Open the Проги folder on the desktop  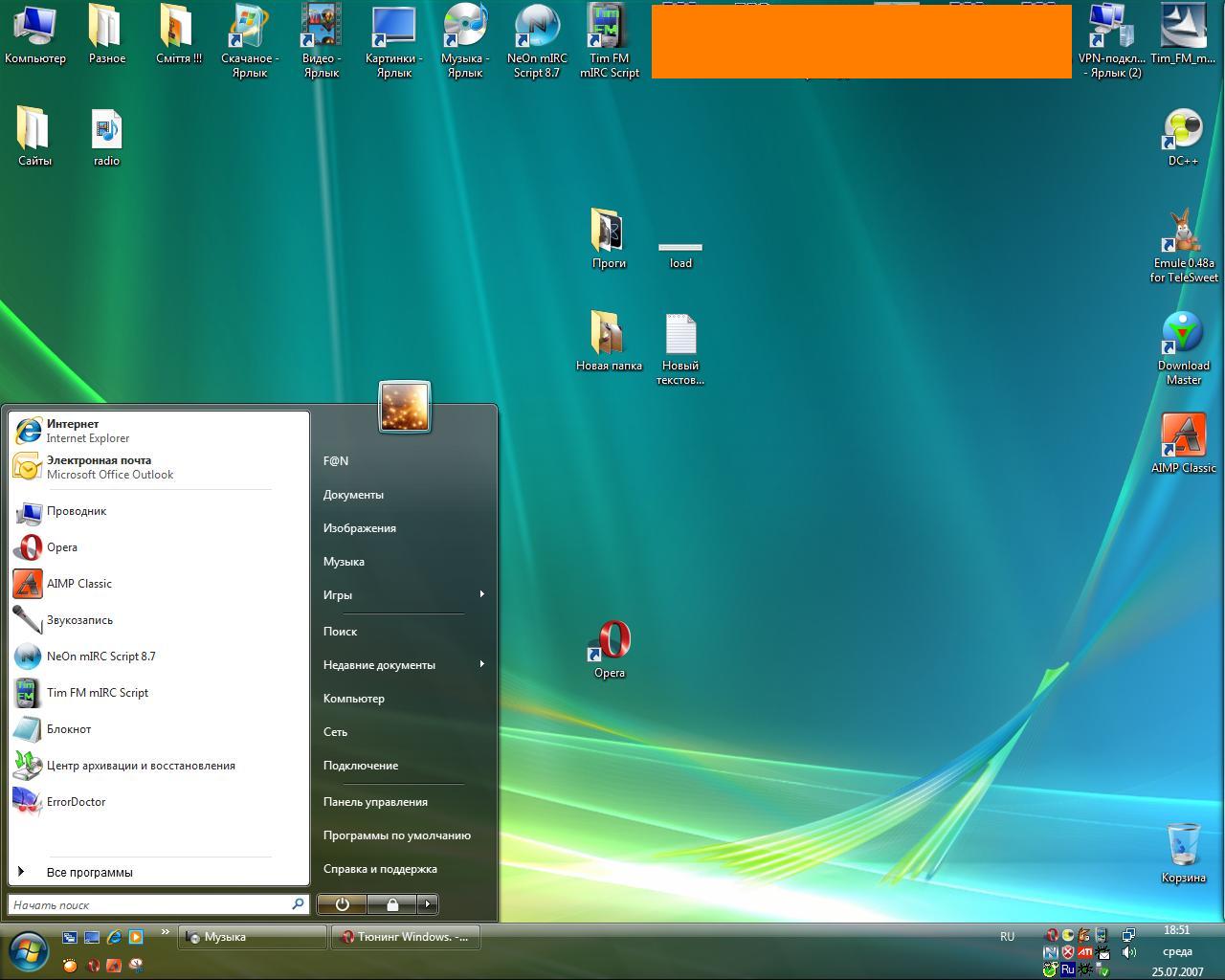[609, 232]
